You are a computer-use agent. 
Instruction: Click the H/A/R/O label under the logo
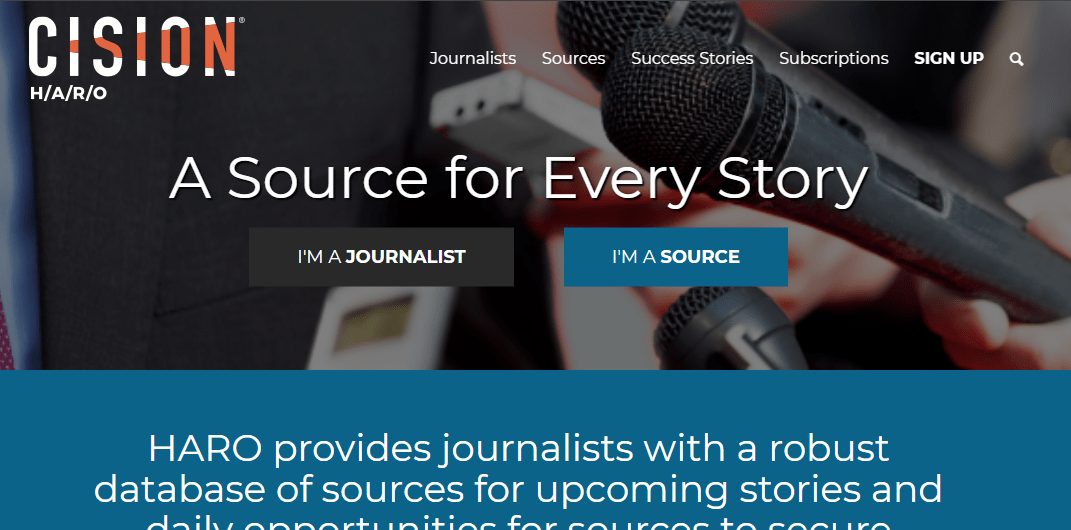pyautogui.click(x=68, y=94)
